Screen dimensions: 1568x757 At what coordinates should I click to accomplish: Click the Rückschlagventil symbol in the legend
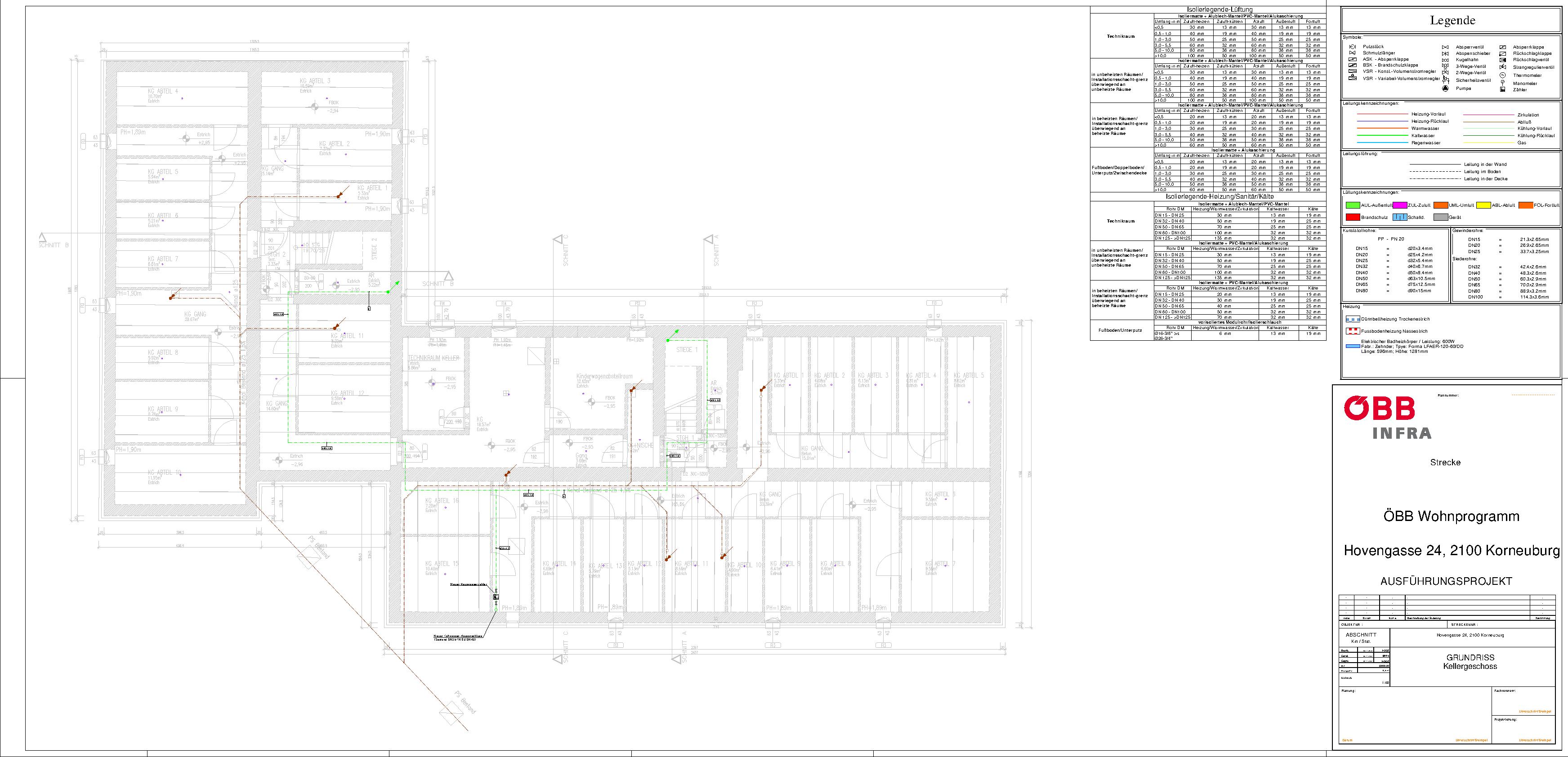point(1503,60)
